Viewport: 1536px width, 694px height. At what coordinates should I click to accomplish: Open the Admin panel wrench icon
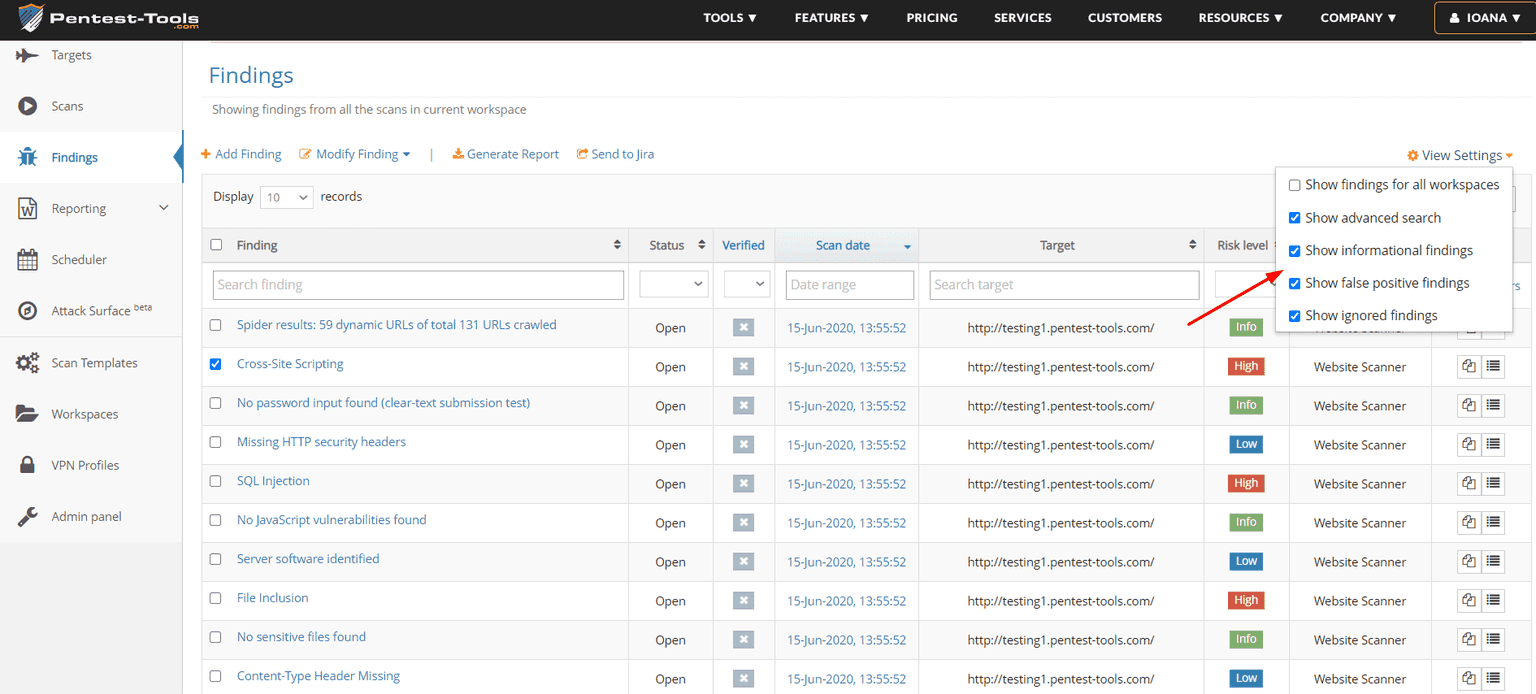pos(28,517)
